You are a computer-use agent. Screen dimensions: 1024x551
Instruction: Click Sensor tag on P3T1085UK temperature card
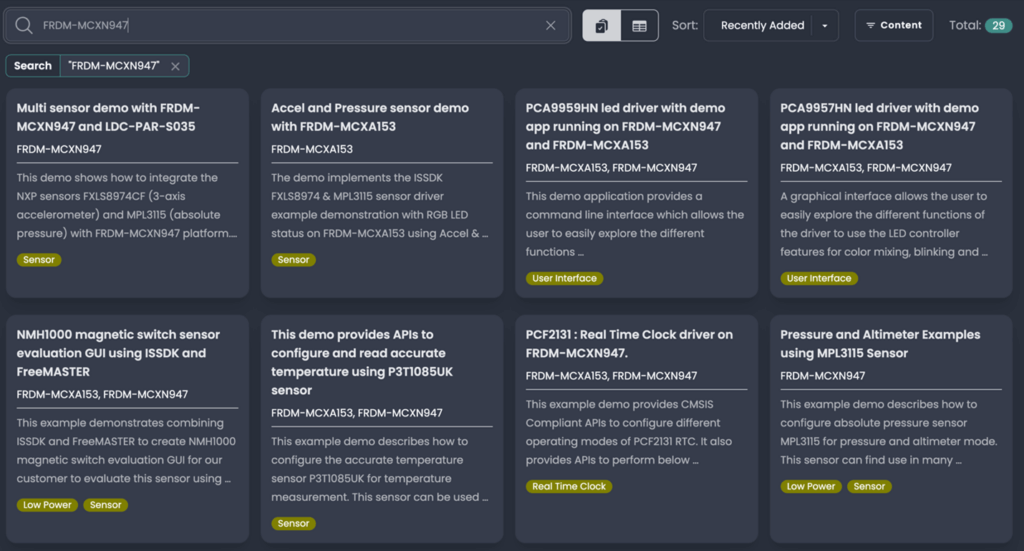[293, 523]
